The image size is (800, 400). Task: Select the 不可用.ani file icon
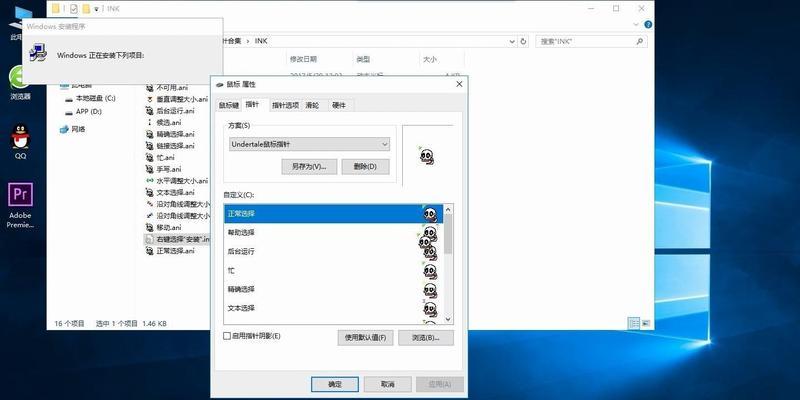149,87
